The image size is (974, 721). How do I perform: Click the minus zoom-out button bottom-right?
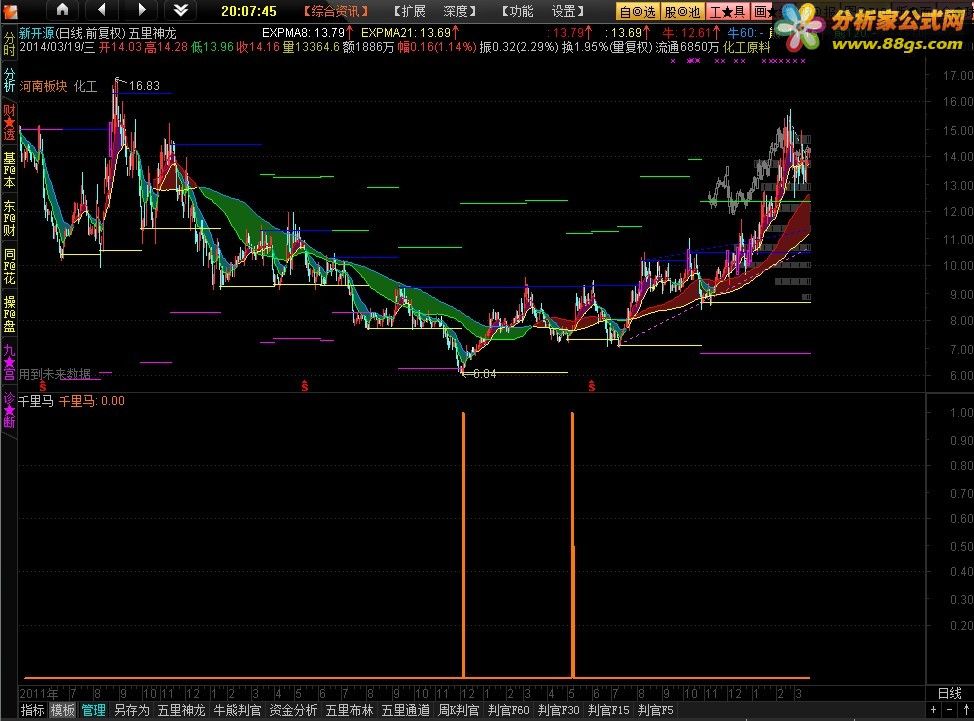[950, 710]
